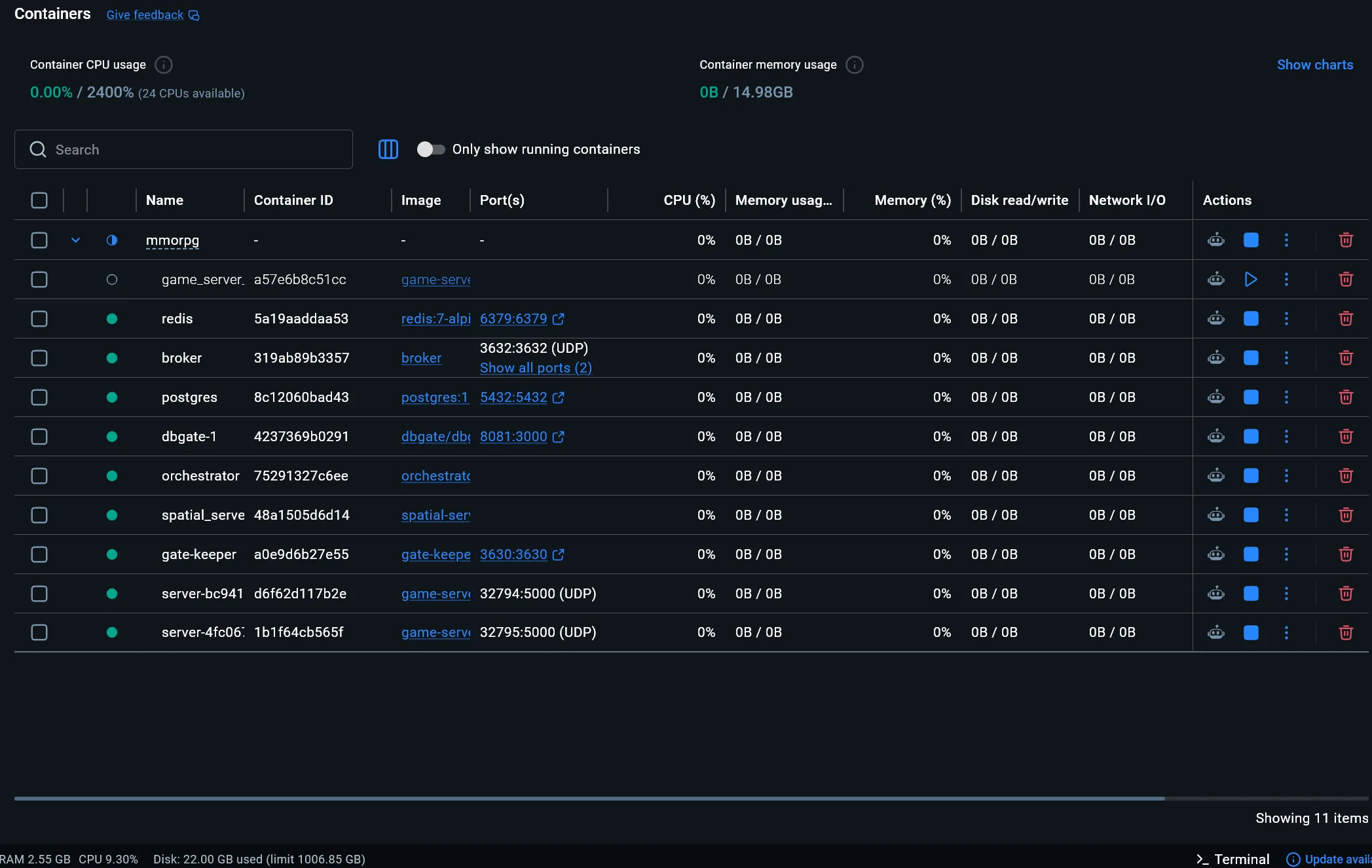Delete the redis container

(1346, 319)
